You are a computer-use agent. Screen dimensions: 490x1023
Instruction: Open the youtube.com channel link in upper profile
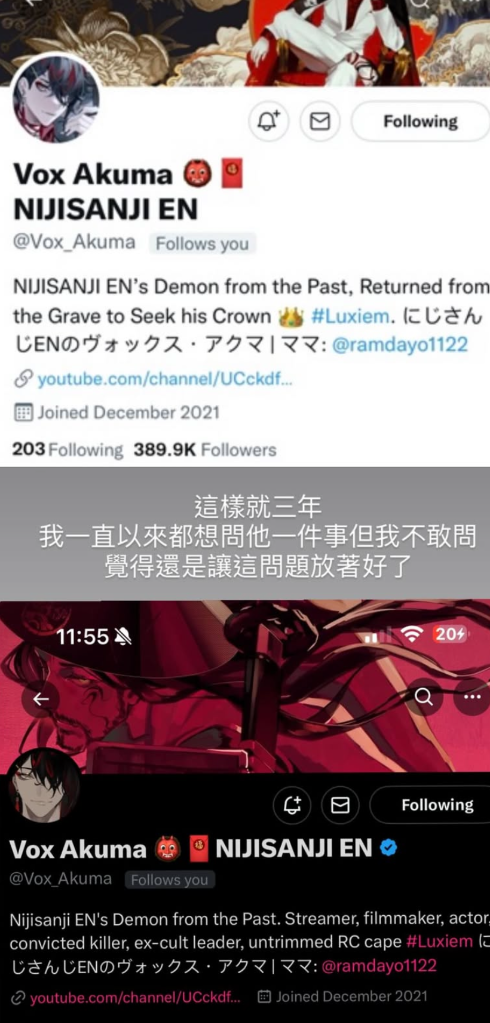click(x=164, y=380)
